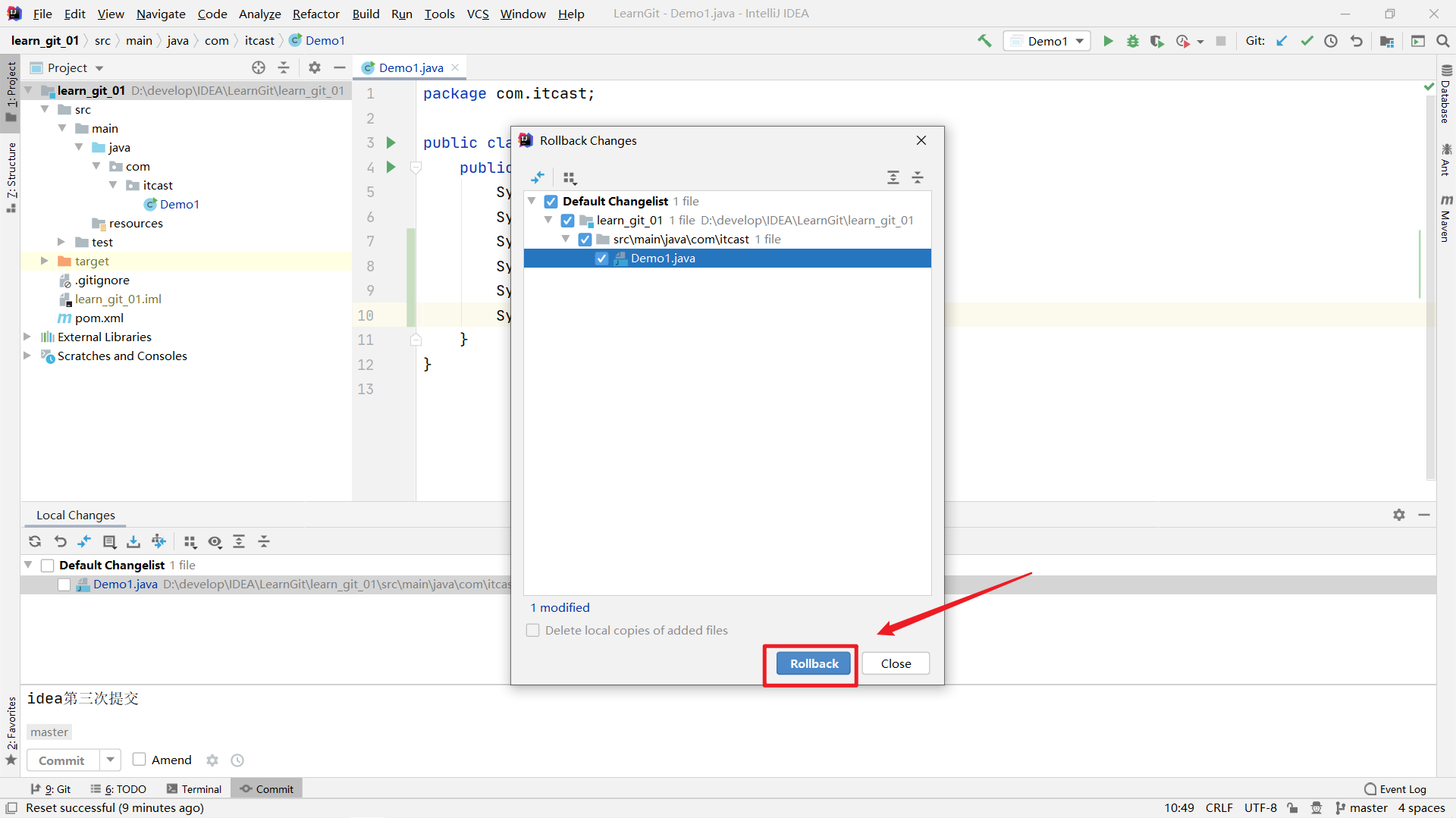Viewport: 1456px width, 818px height.
Task: Expand External Libraries node
Action: [27, 337]
